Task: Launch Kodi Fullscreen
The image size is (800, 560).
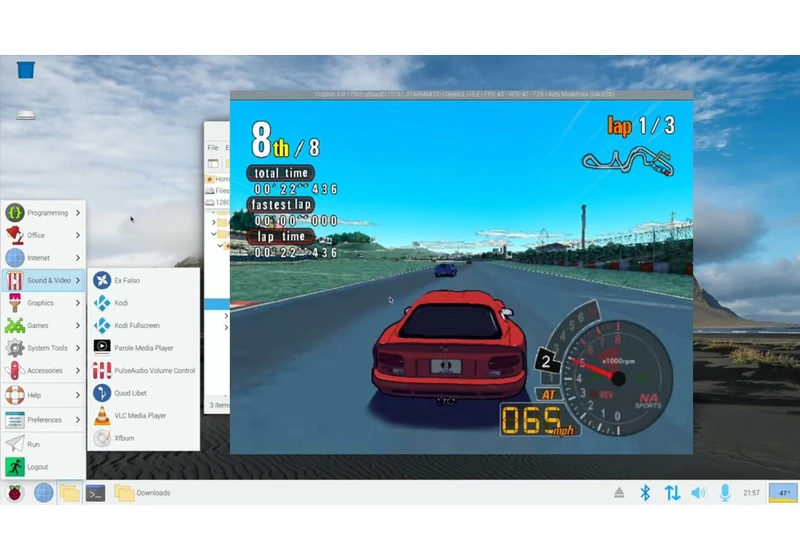Action: (x=143, y=325)
